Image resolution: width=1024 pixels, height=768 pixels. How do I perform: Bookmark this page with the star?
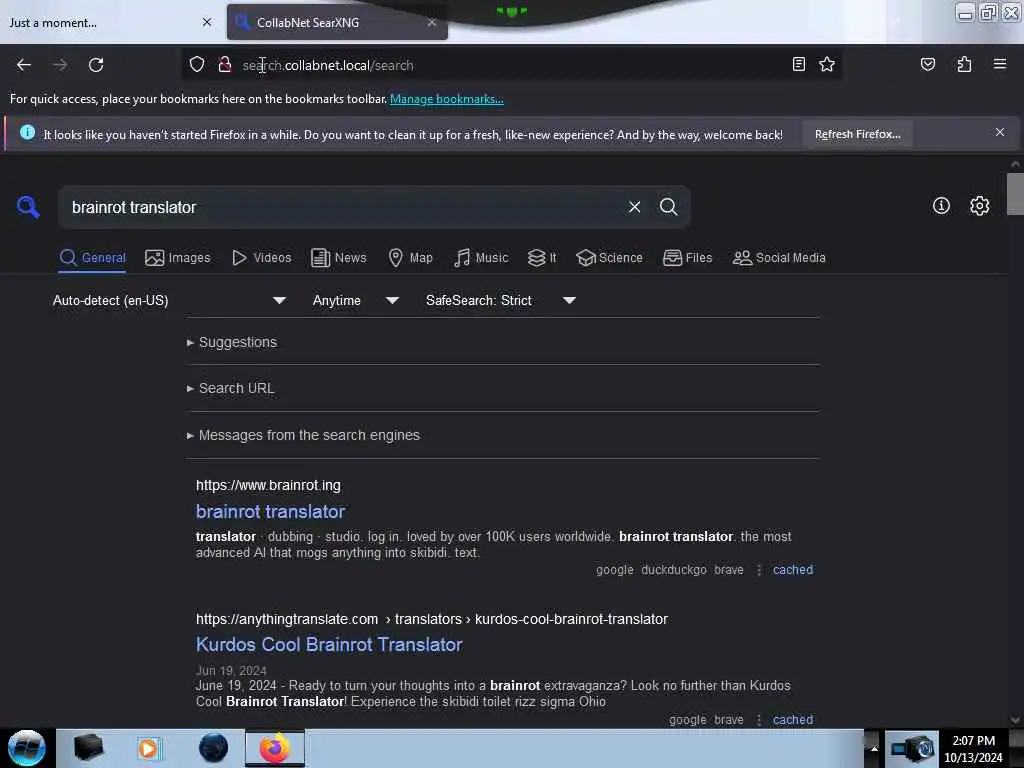click(827, 64)
